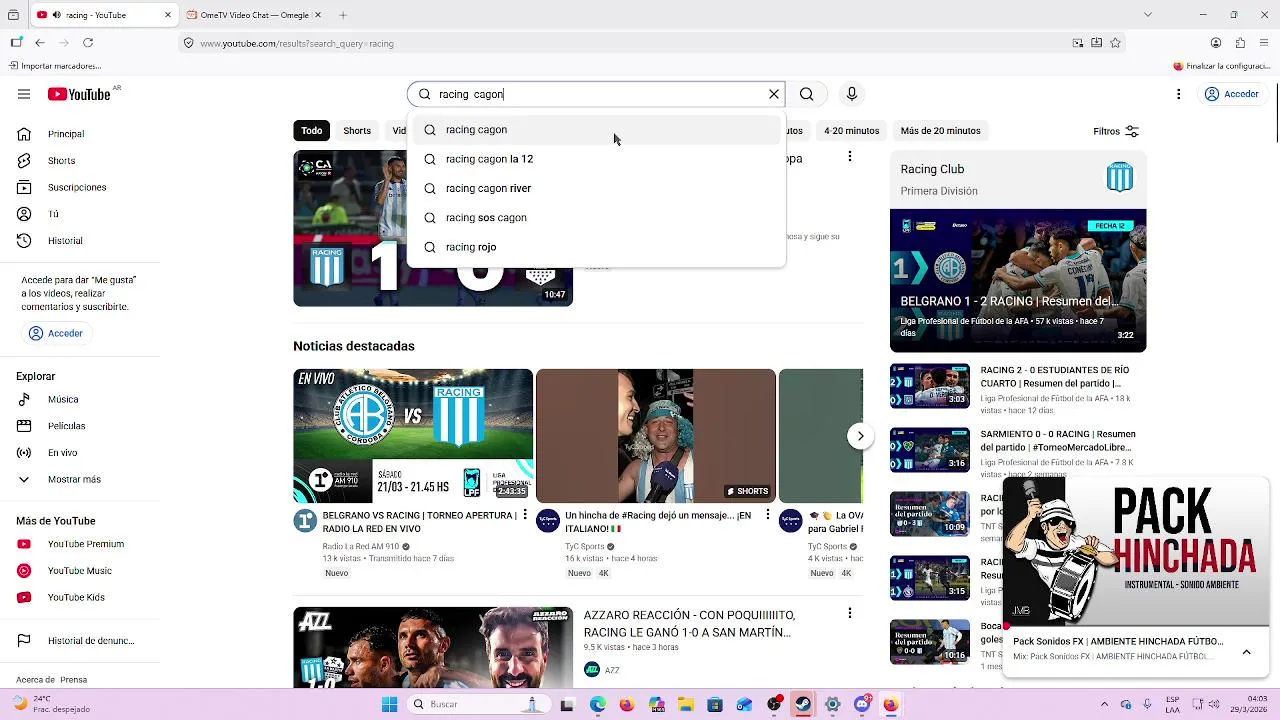Open the Azzaro Reacción video title
The width and height of the screenshot is (1280, 720).
pyautogui.click(x=690, y=624)
